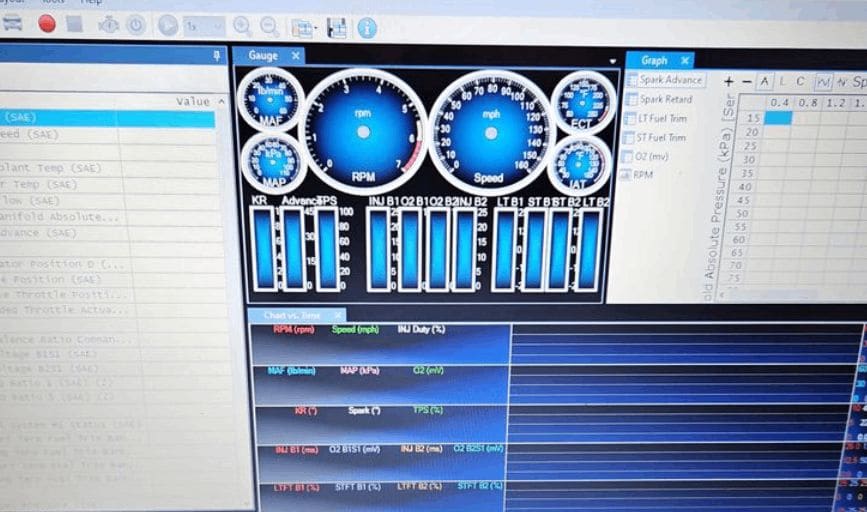Click the connect to vehicle icon
This screenshot has width=867, height=512.
point(12,23)
